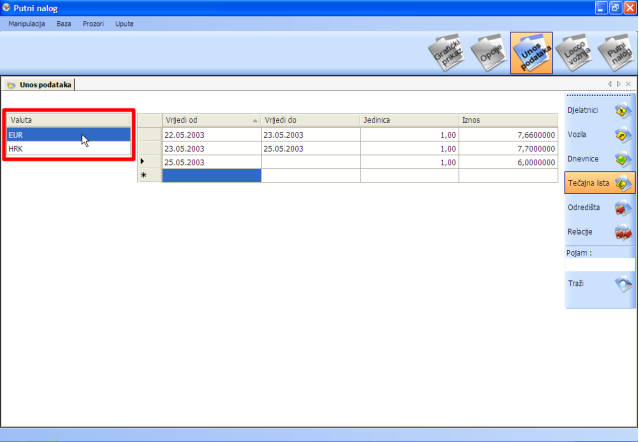Click the Iznos cell 7,6600000
639x442 pixels.
[x=508, y=135]
